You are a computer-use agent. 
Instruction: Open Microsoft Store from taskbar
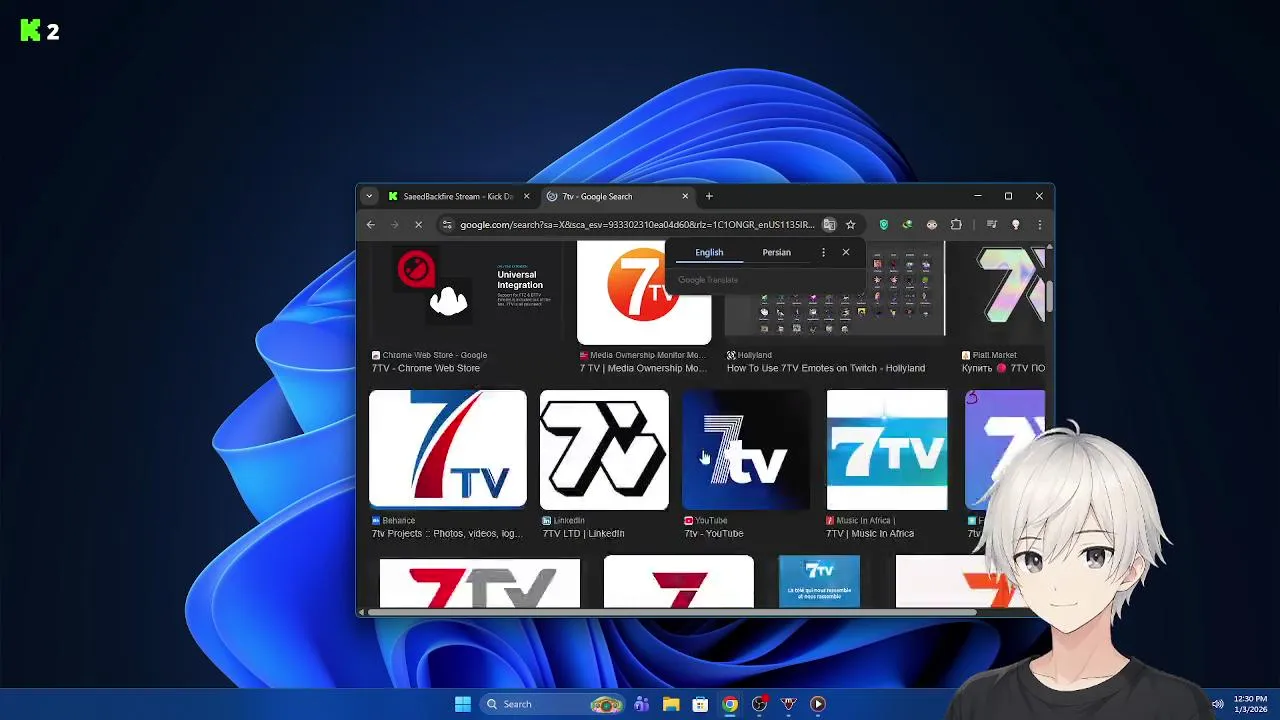coord(700,704)
